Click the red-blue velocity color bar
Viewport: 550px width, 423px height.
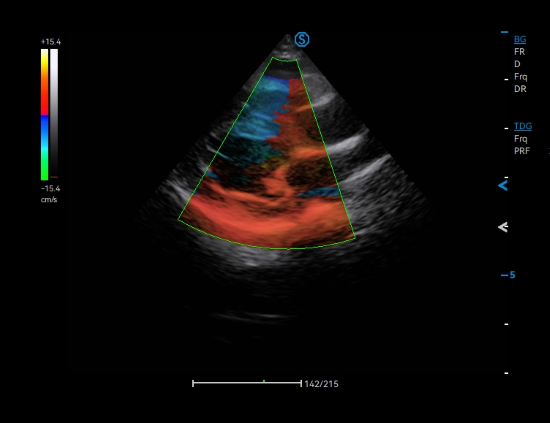(45, 114)
